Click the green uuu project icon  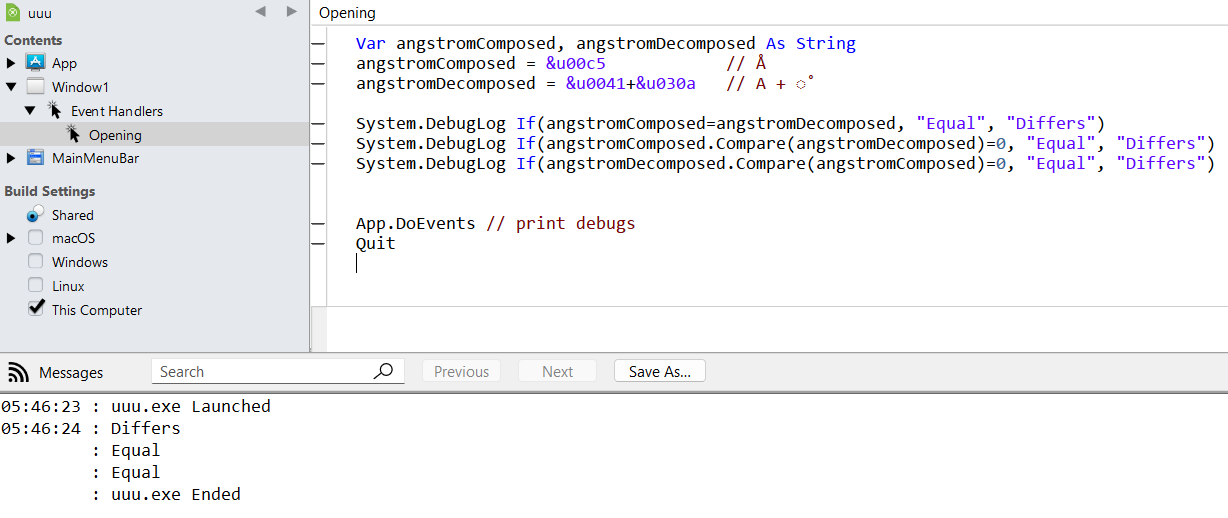coord(12,12)
